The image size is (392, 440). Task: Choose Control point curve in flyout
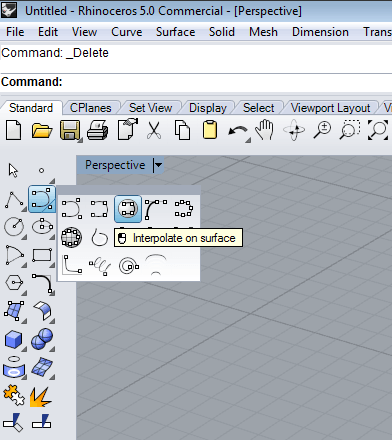pos(71,209)
